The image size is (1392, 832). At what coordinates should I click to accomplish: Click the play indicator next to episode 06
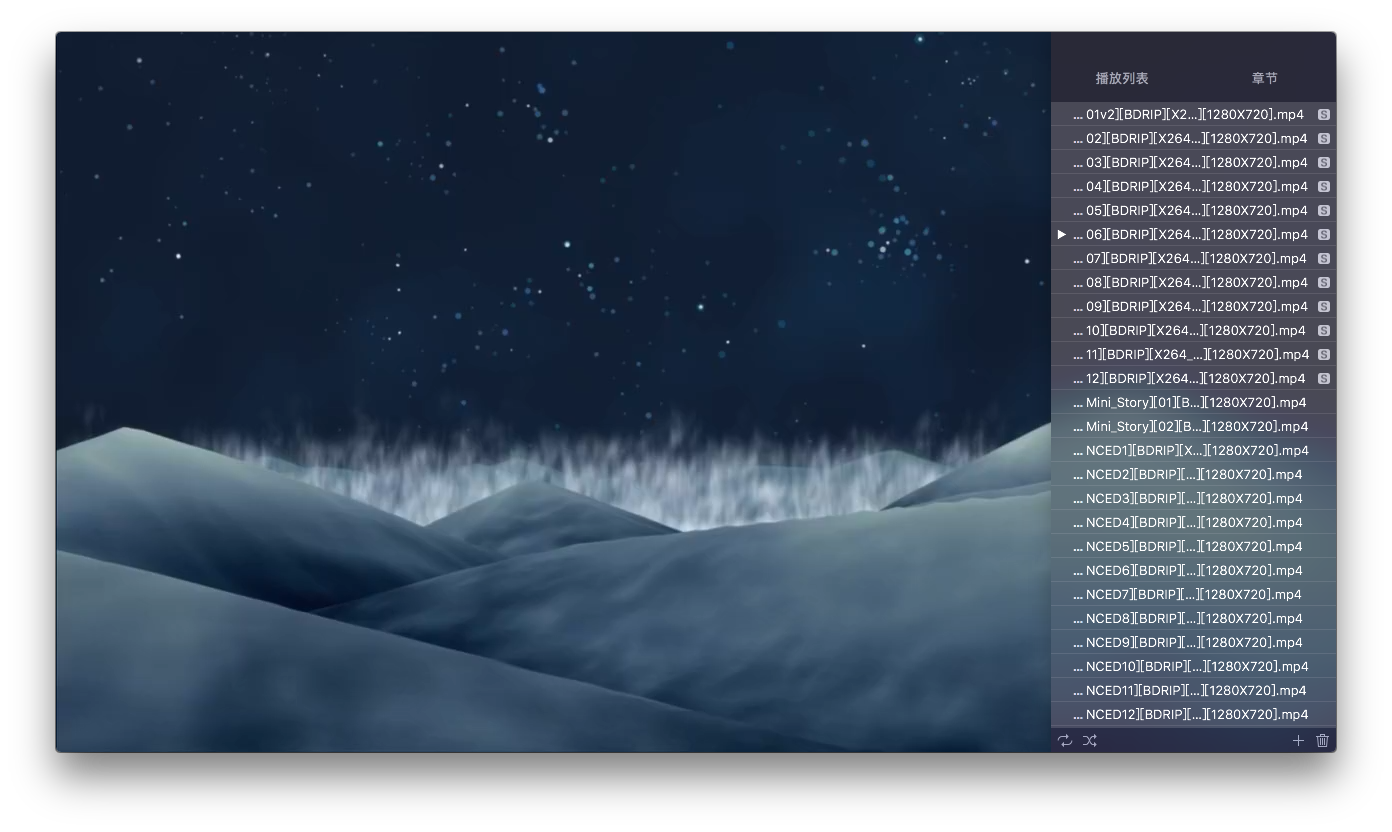point(1062,234)
